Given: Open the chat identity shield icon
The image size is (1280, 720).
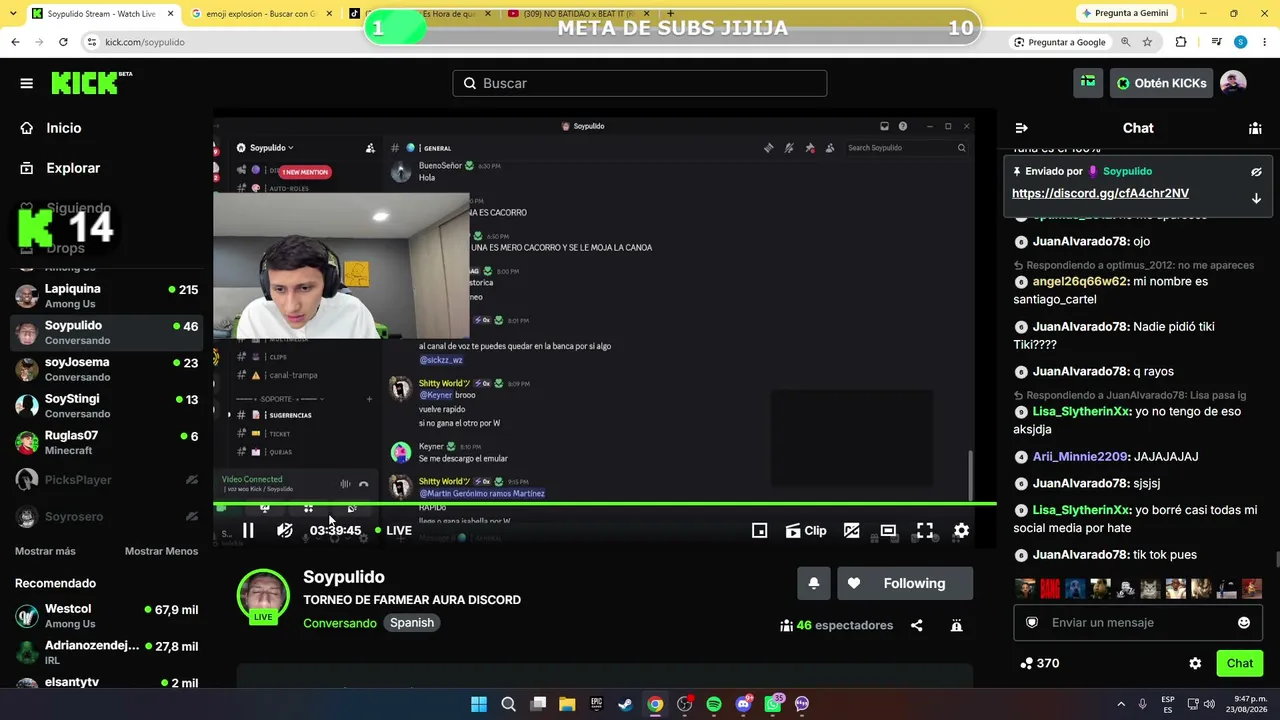Looking at the screenshot, I should (1032, 623).
